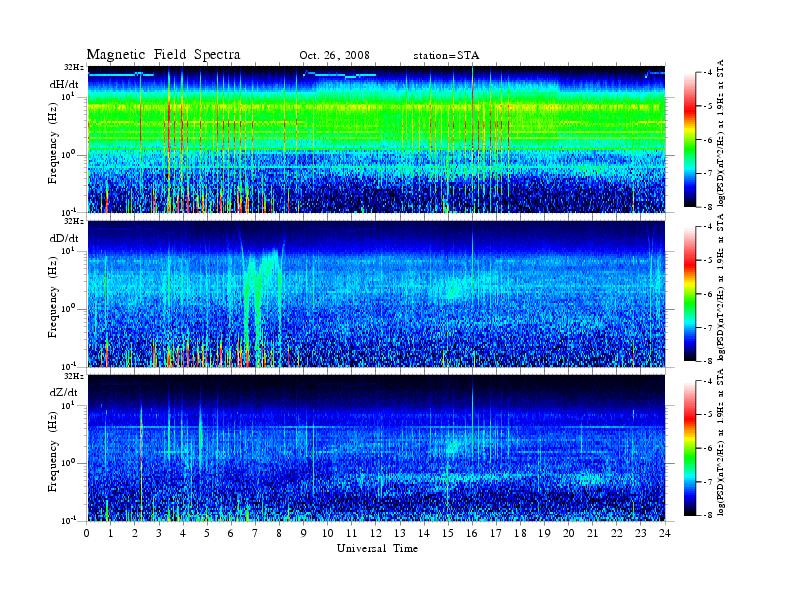Screen dimensions: 792x612
Task: Click the -8 value on the bottom colorbar
Action: tap(708, 515)
